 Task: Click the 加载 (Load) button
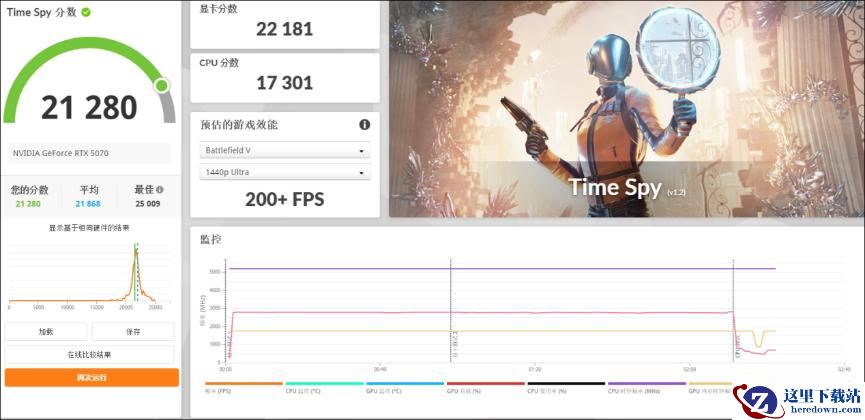pyautogui.click(x=47, y=331)
